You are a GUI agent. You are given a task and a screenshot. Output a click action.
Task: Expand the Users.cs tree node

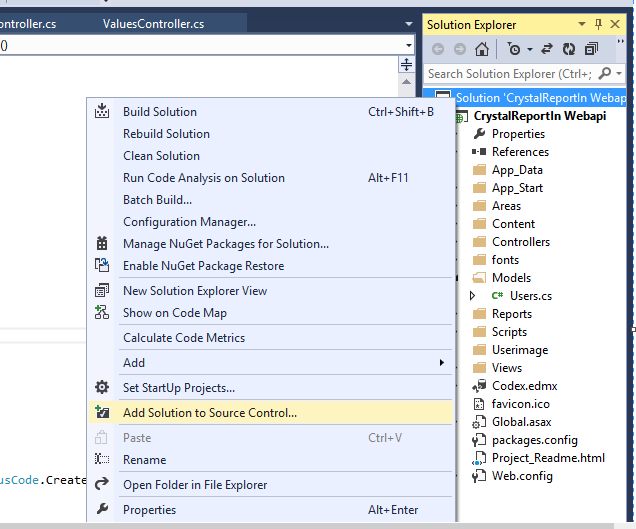point(473,296)
